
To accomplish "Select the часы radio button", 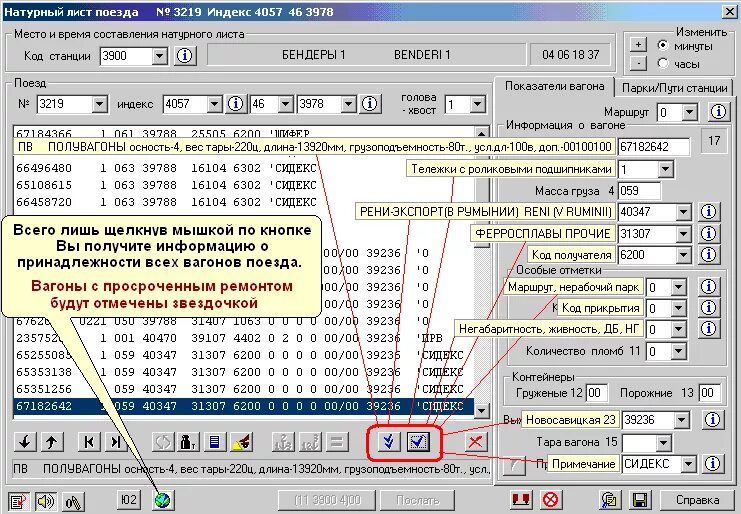I will tap(663, 63).
